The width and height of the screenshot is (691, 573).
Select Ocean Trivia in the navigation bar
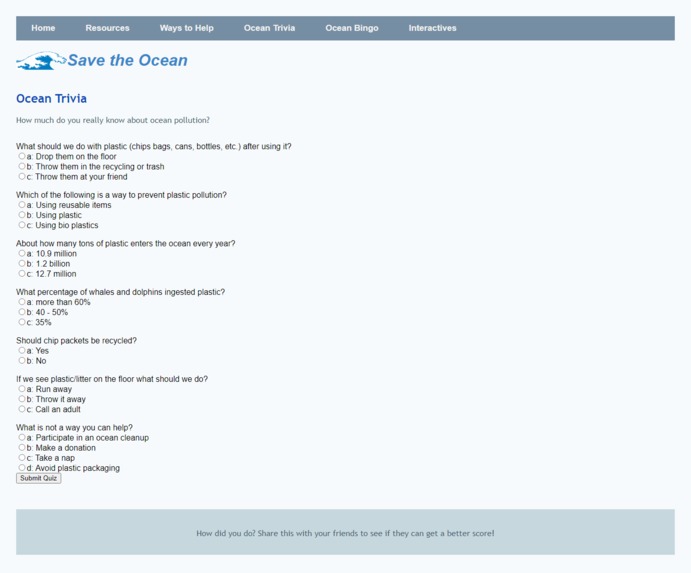[269, 28]
